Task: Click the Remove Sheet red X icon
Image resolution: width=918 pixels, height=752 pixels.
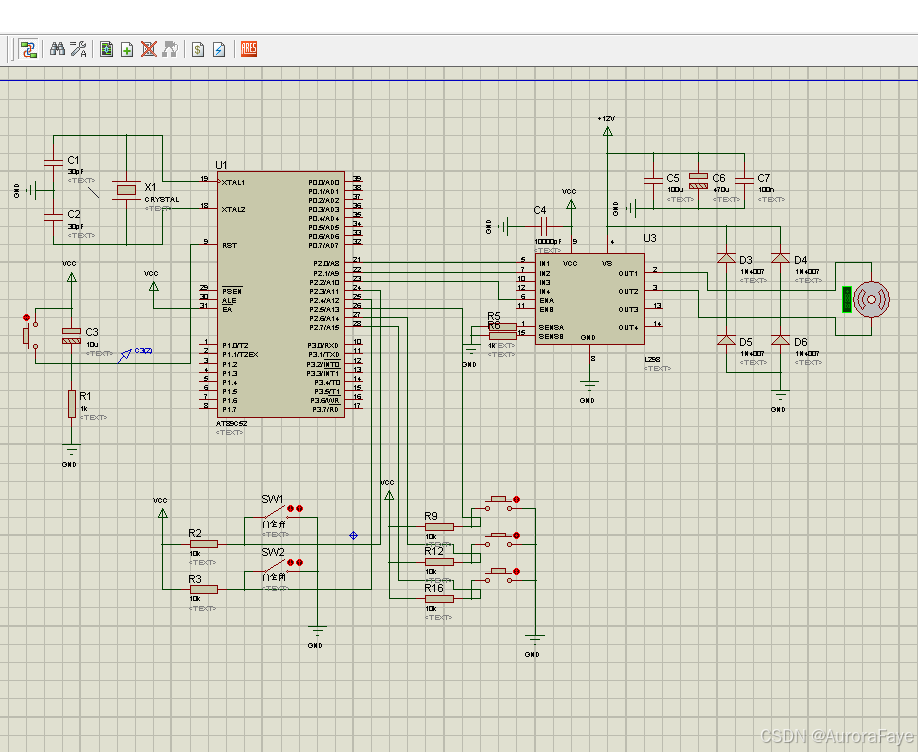Action: point(149,49)
